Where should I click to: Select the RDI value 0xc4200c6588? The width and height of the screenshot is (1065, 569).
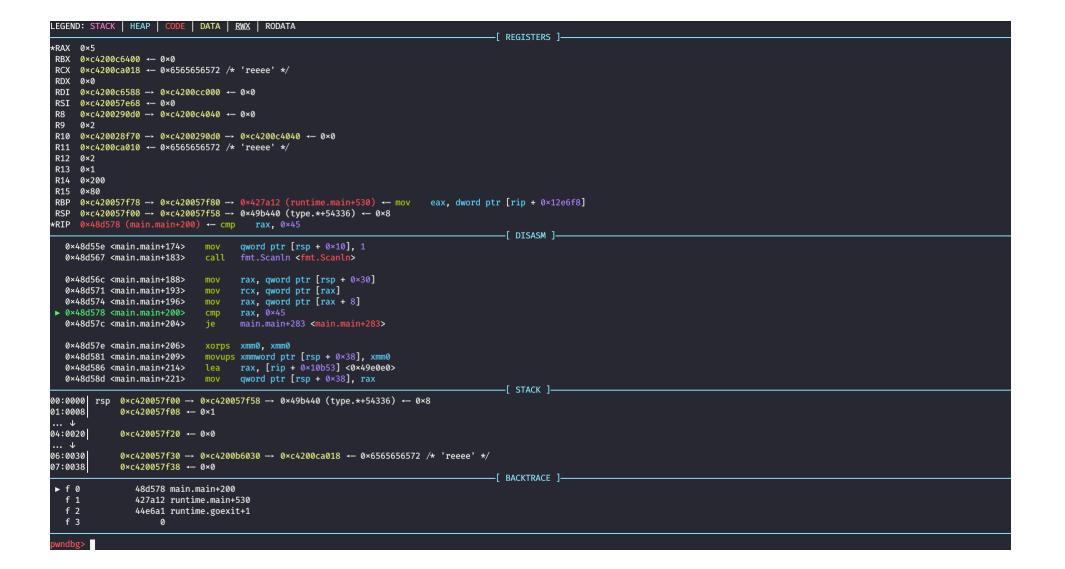110,92
